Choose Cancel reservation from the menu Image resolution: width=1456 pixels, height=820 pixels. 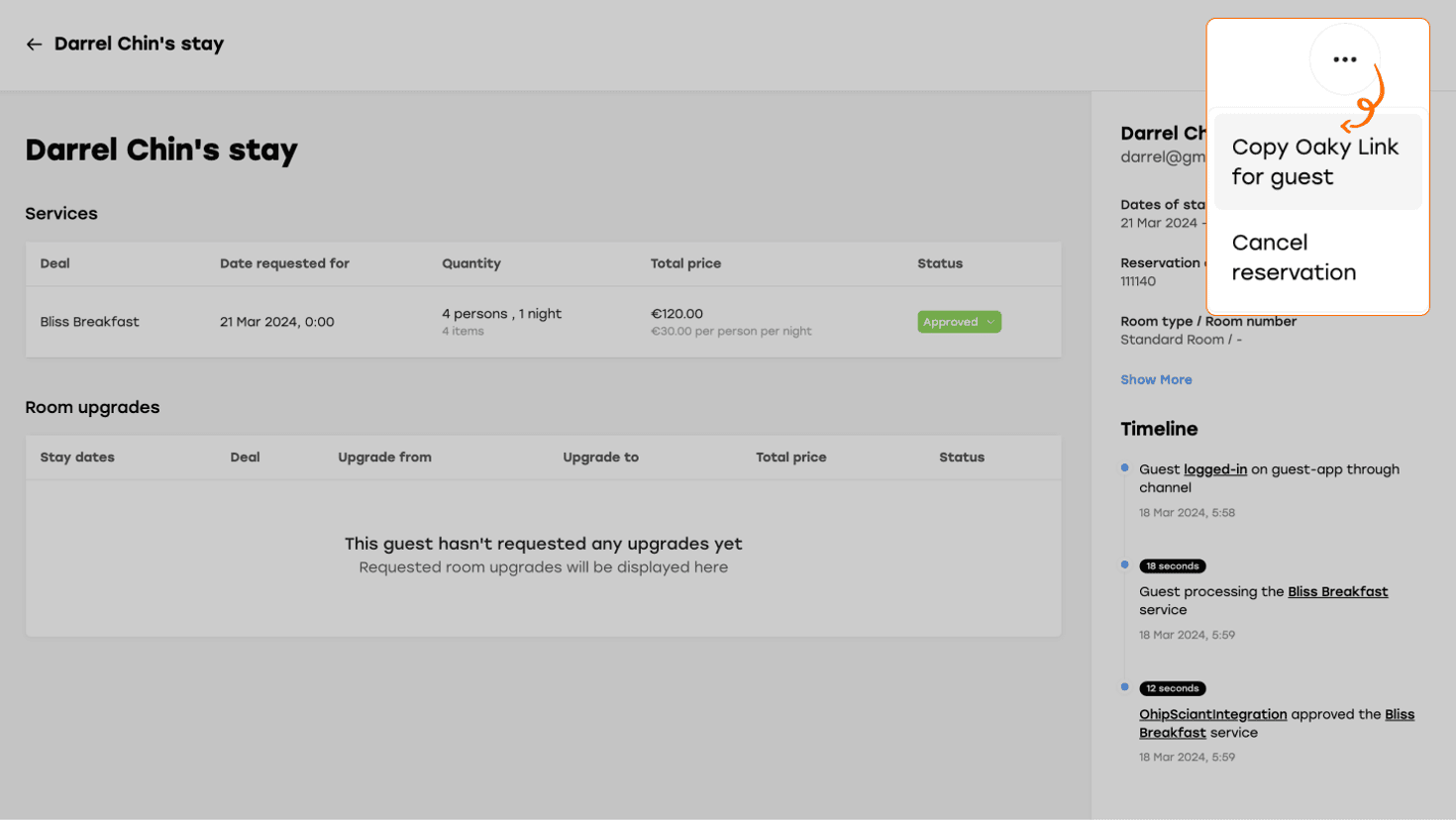point(1294,256)
